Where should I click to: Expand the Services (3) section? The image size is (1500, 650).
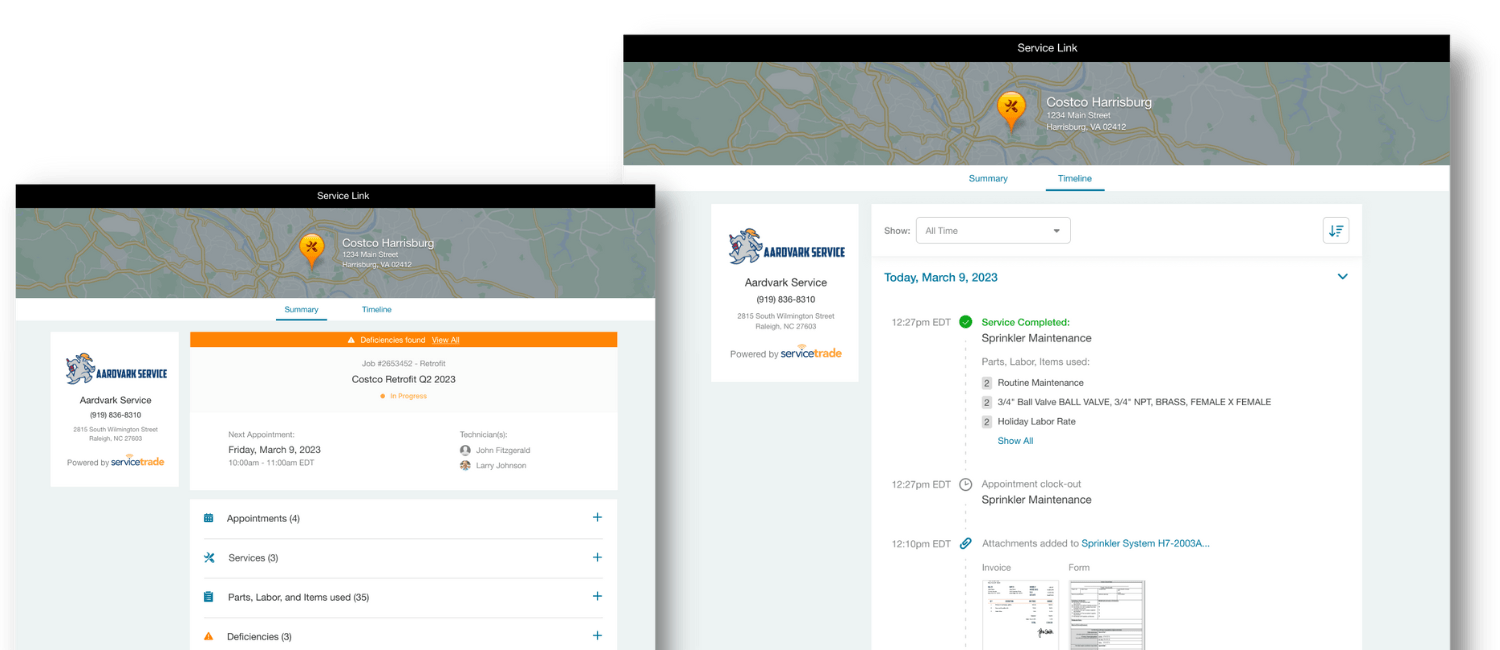597,557
